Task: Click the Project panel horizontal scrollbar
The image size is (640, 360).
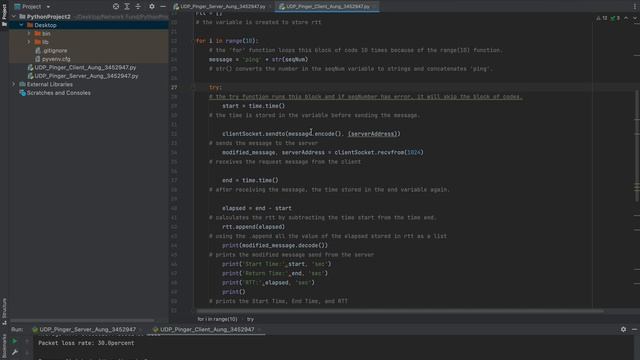Action: [x=82, y=321]
